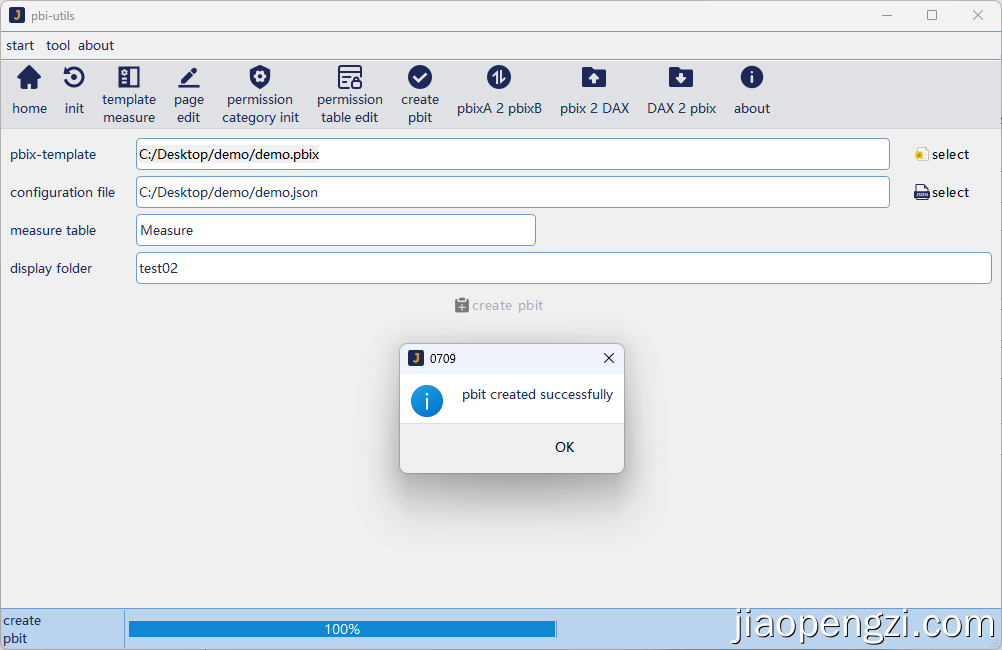Click the 'configuration file' label
1002x650 pixels.
coord(63,192)
